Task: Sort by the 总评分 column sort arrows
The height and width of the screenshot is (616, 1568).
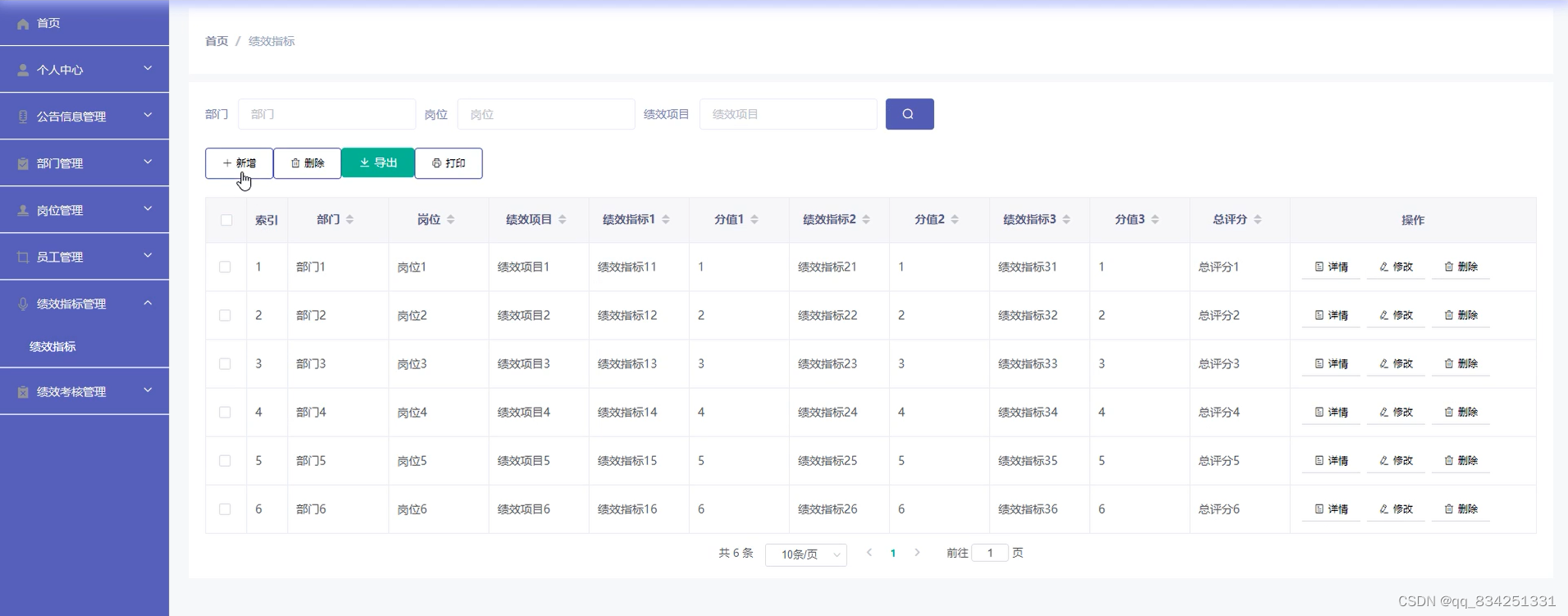Action: pos(1257,220)
